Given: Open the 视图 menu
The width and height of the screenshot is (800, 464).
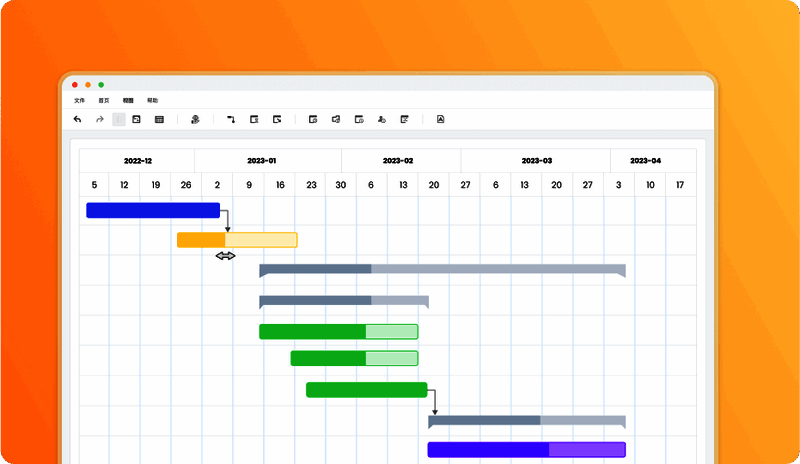Looking at the screenshot, I should point(128,101).
